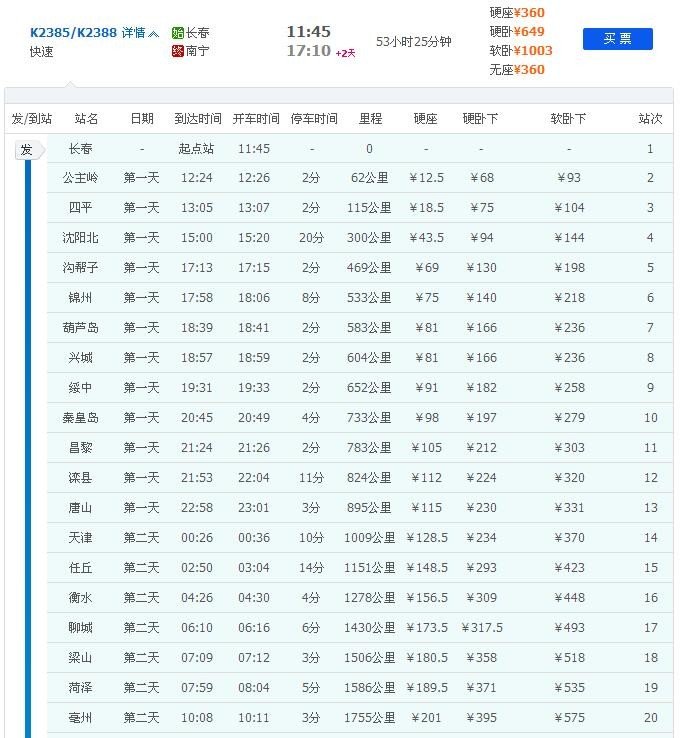Image resolution: width=680 pixels, height=738 pixels.
Task: Select station name 绥中
Action: (80, 388)
